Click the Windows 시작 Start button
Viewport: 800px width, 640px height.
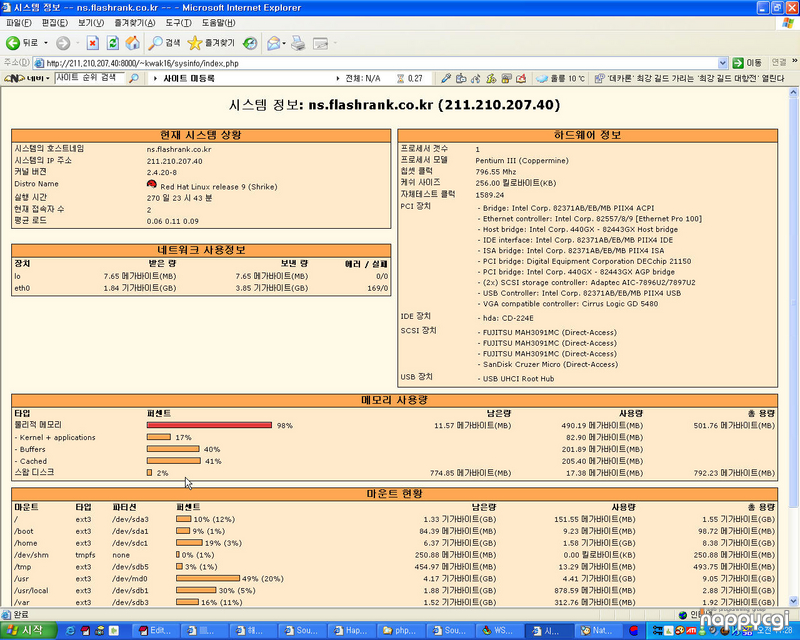click(x=29, y=630)
